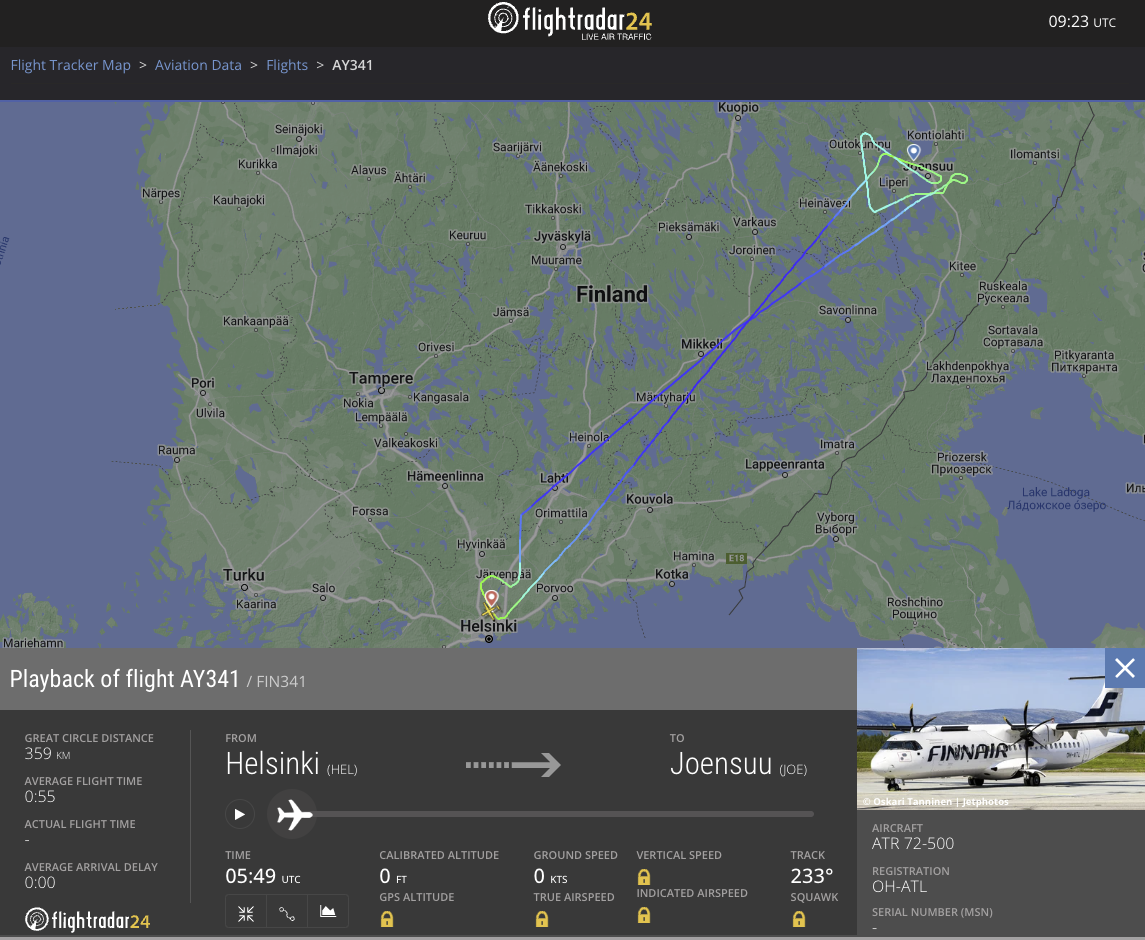The image size is (1145, 940).
Task: Click the 09:23 UTC clock
Action: tap(1082, 22)
